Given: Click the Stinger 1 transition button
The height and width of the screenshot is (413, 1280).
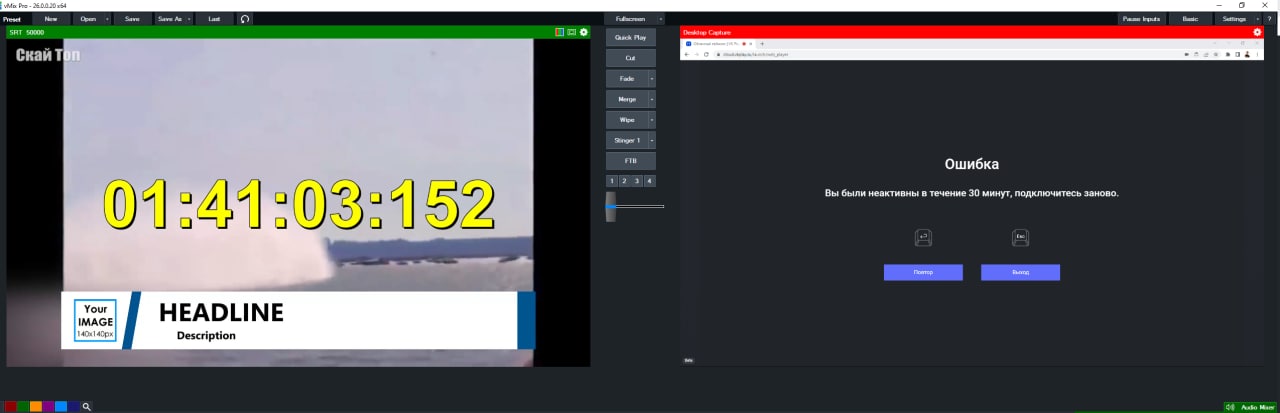Looking at the screenshot, I should pyautogui.click(x=627, y=140).
